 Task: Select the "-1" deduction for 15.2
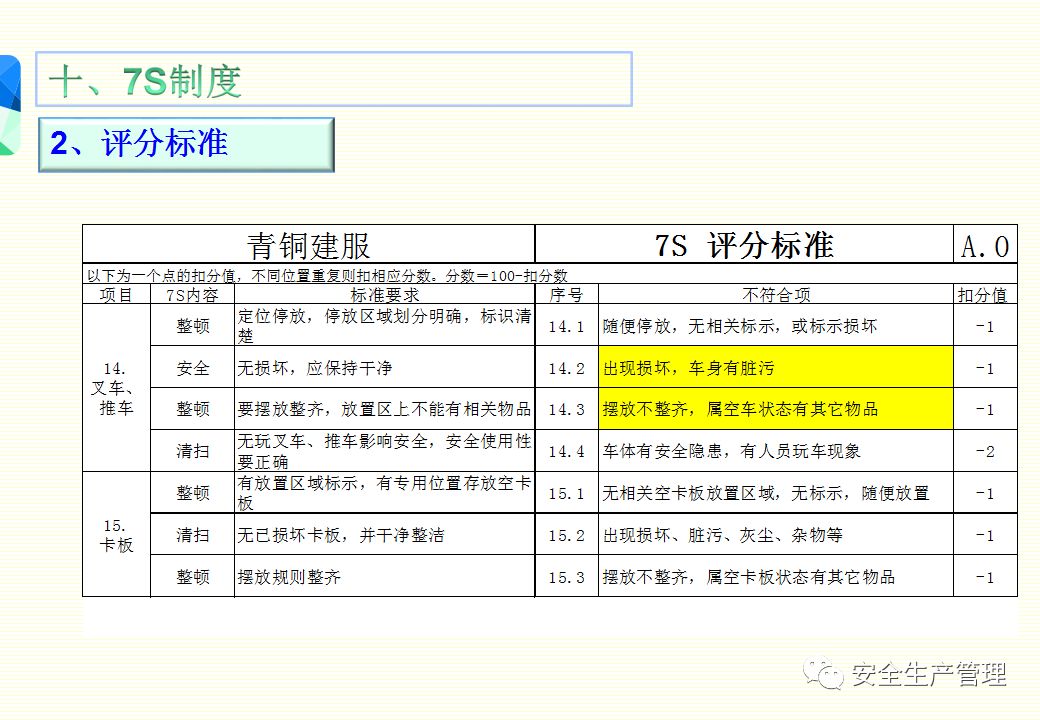(x=985, y=535)
